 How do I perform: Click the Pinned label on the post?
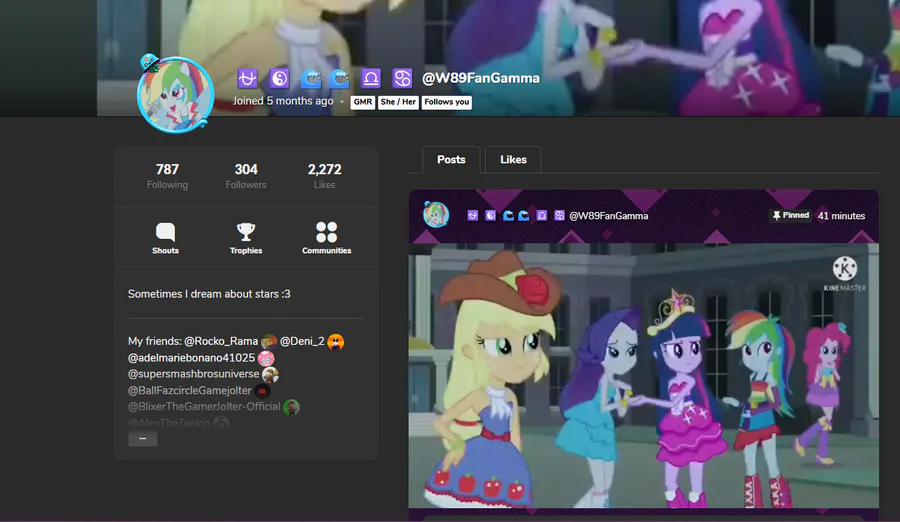pyautogui.click(x=790, y=215)
